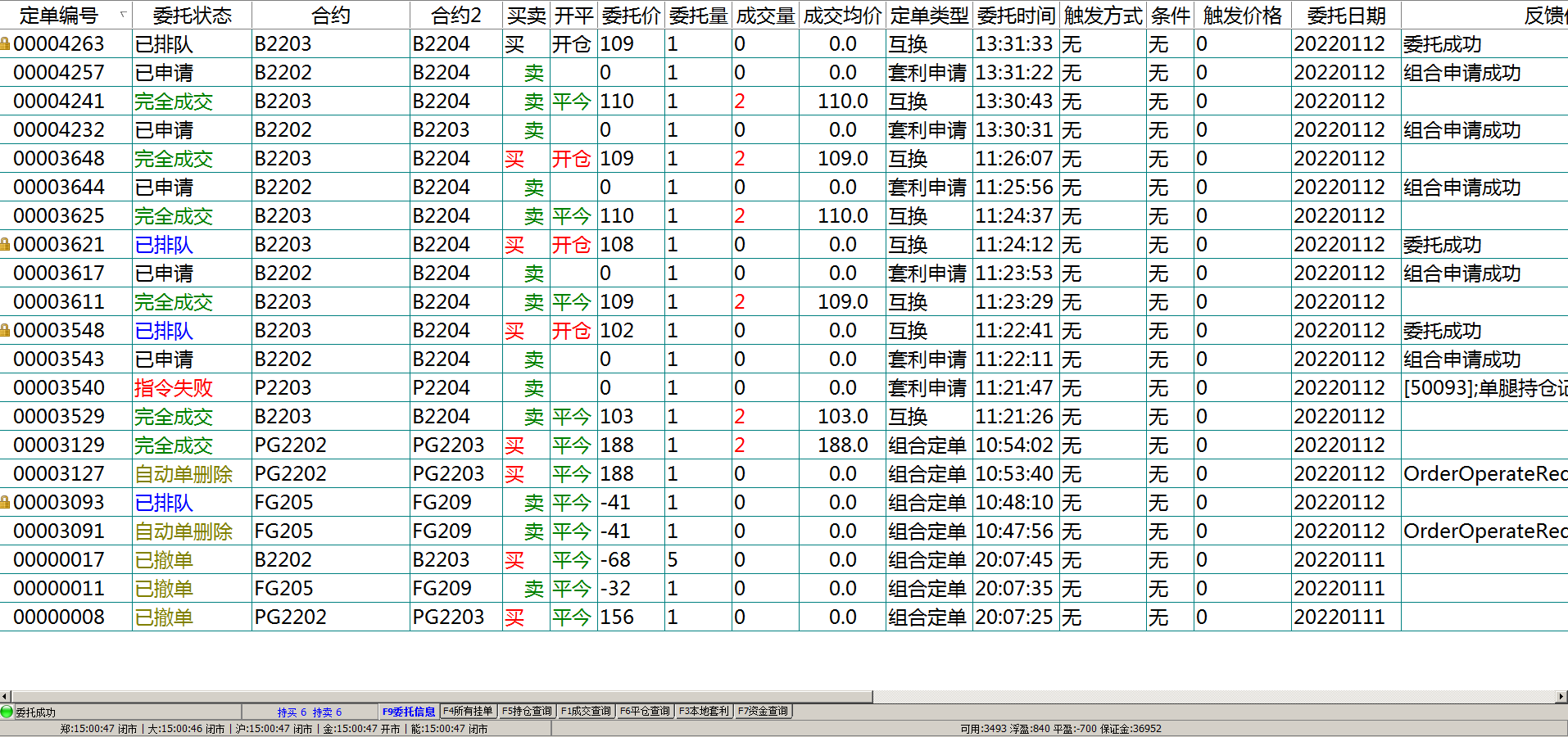Click the horizontal scrollbar right arrow
This screenshot has height=737, width=1568.
pyautogui.click(x=1561, y=697)
